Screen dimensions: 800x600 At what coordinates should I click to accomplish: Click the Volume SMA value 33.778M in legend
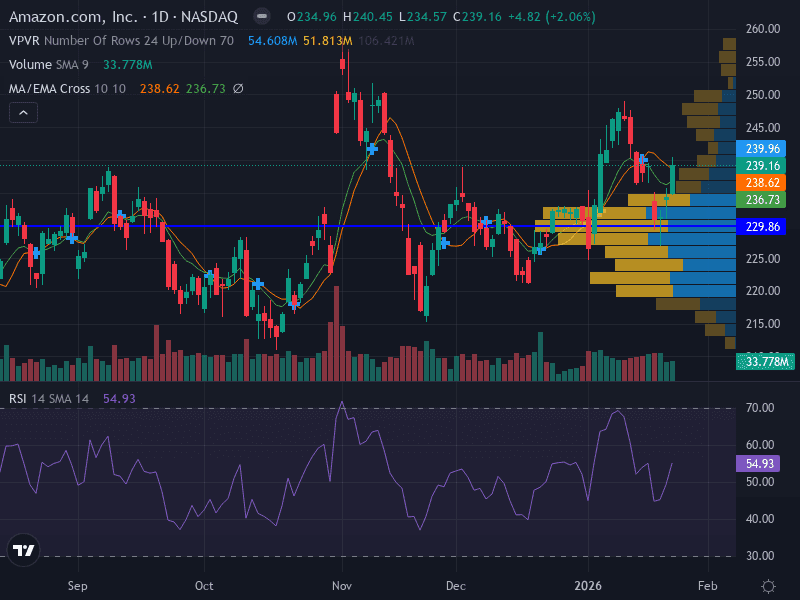[128, 65]
